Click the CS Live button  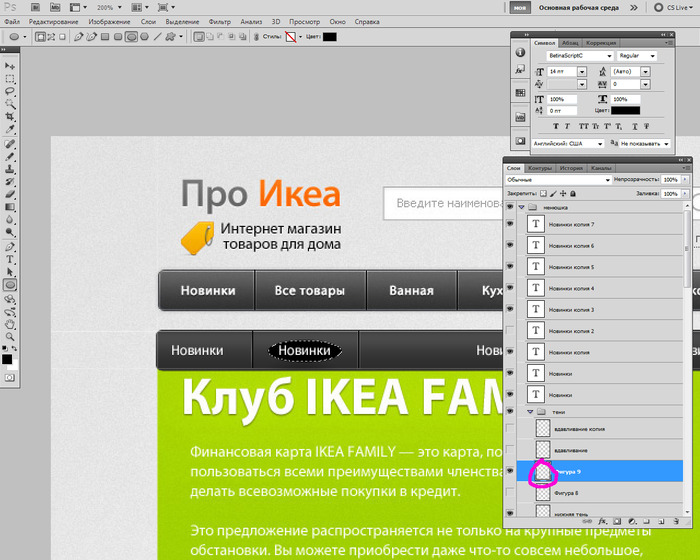(x=673, y=8)
